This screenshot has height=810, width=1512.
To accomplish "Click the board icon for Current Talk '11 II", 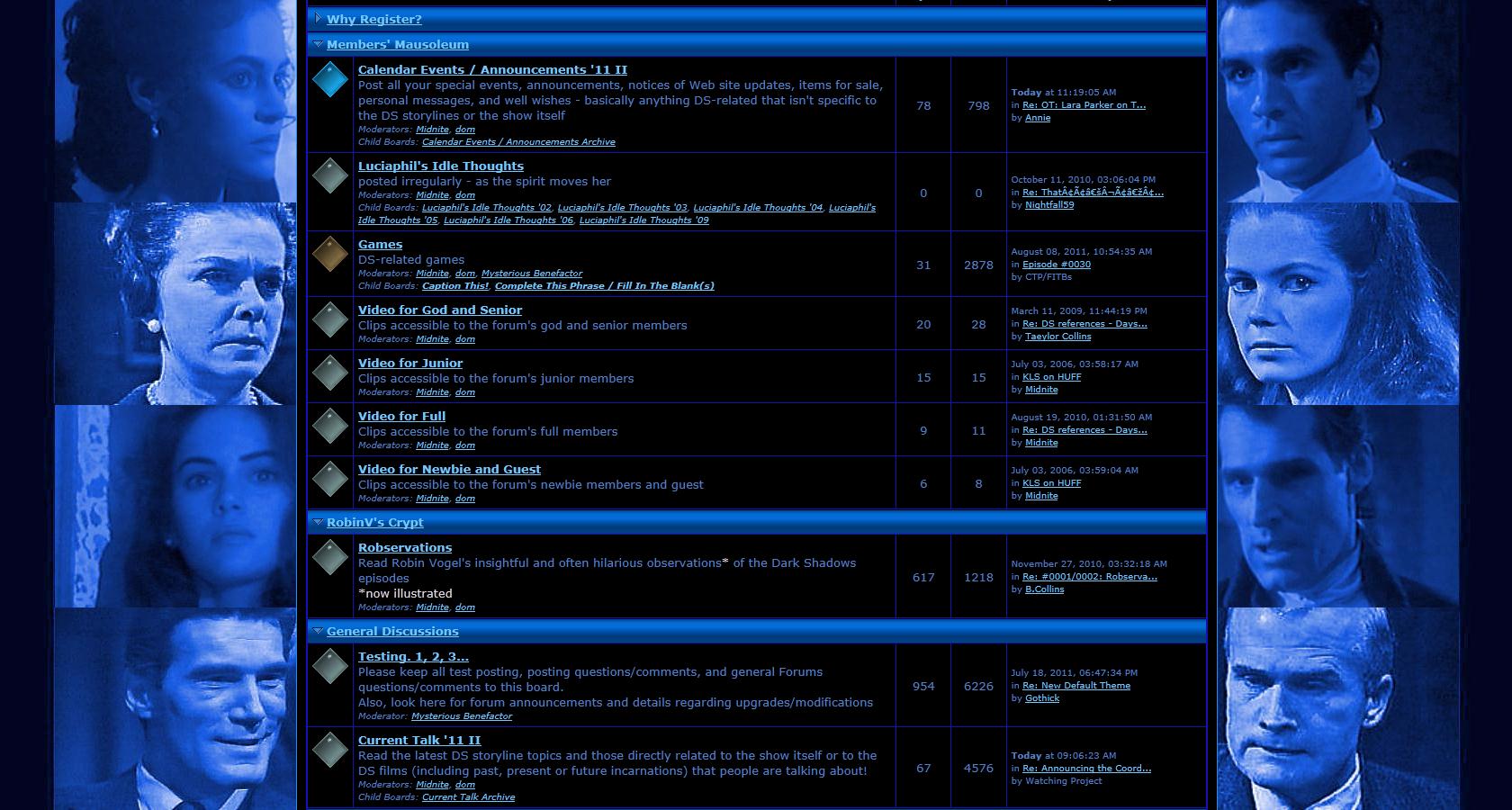I will pyautogui.click(x=330, y=750).
